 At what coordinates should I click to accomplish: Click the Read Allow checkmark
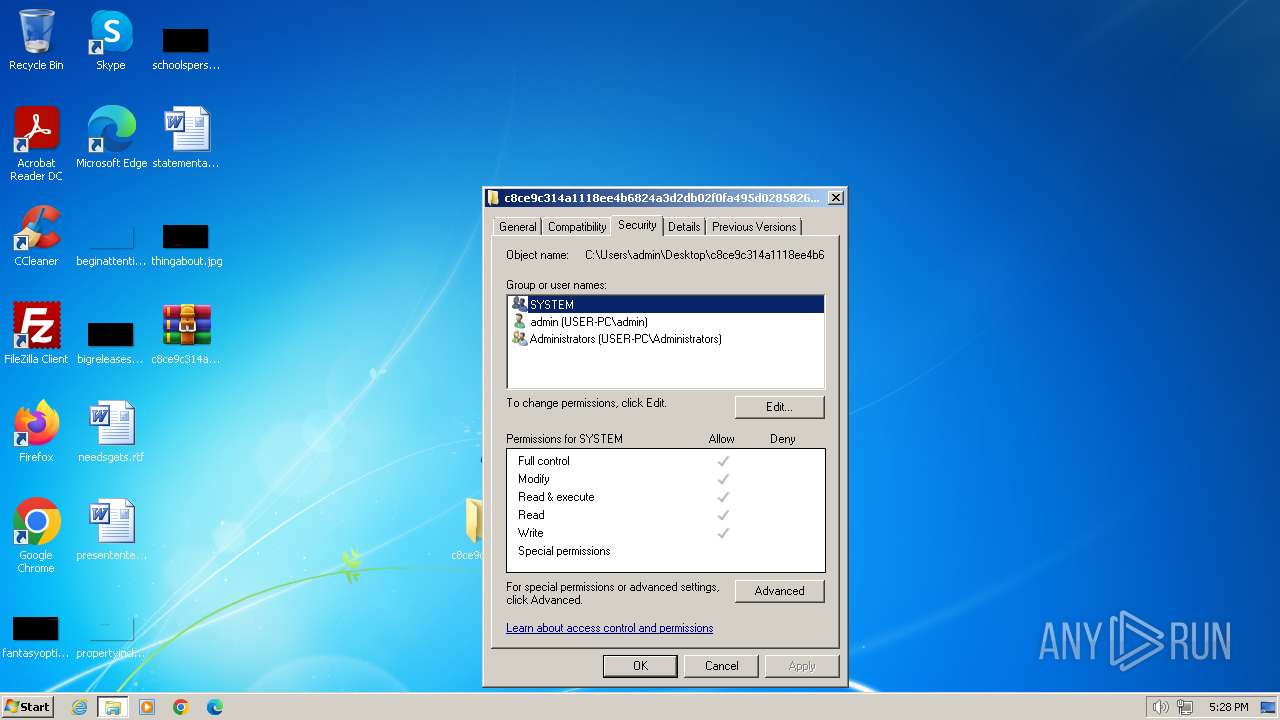pyautogui.click(x=723, y=515)
